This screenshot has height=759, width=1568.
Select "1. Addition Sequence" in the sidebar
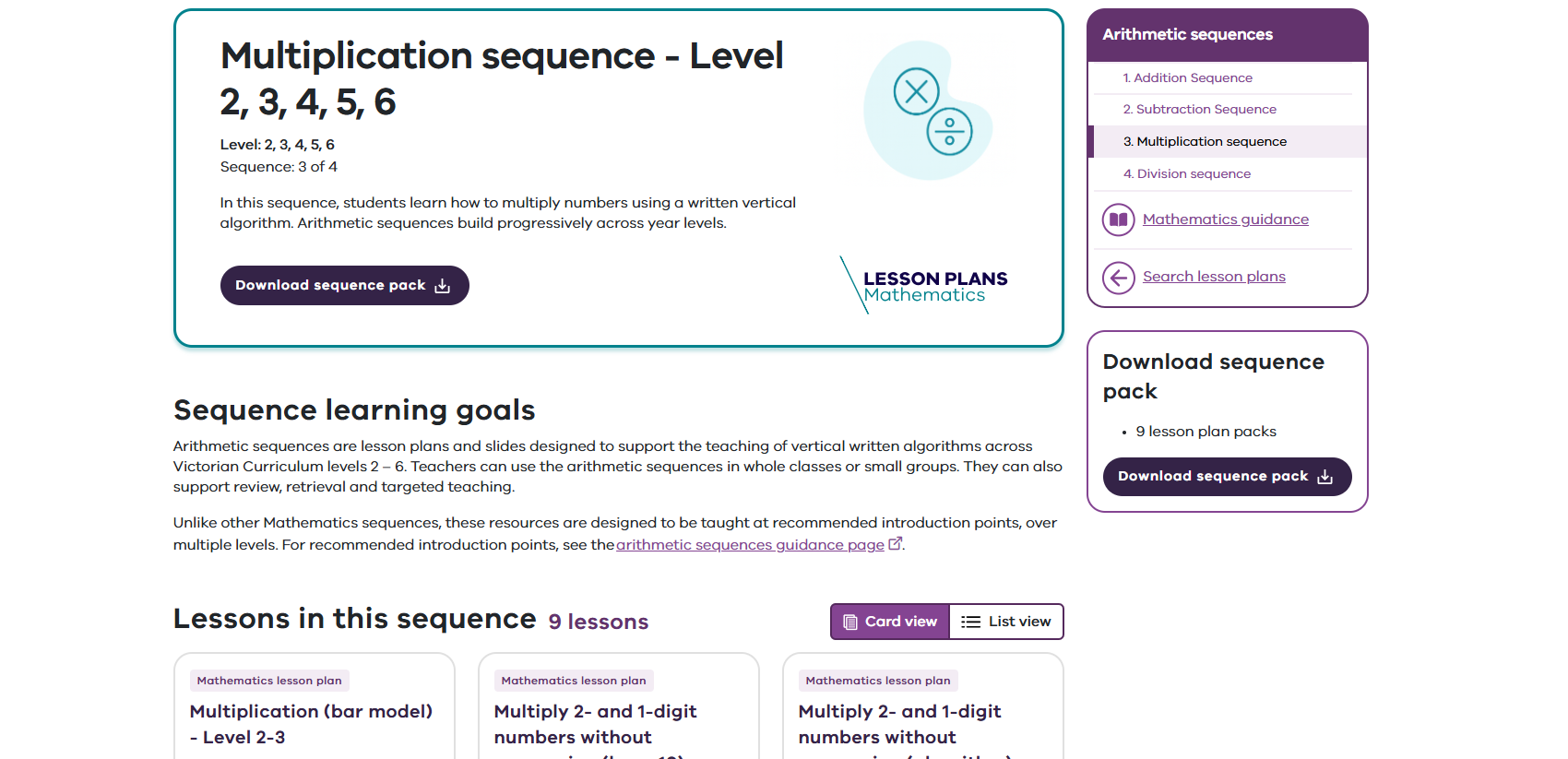click(1190, 77)
